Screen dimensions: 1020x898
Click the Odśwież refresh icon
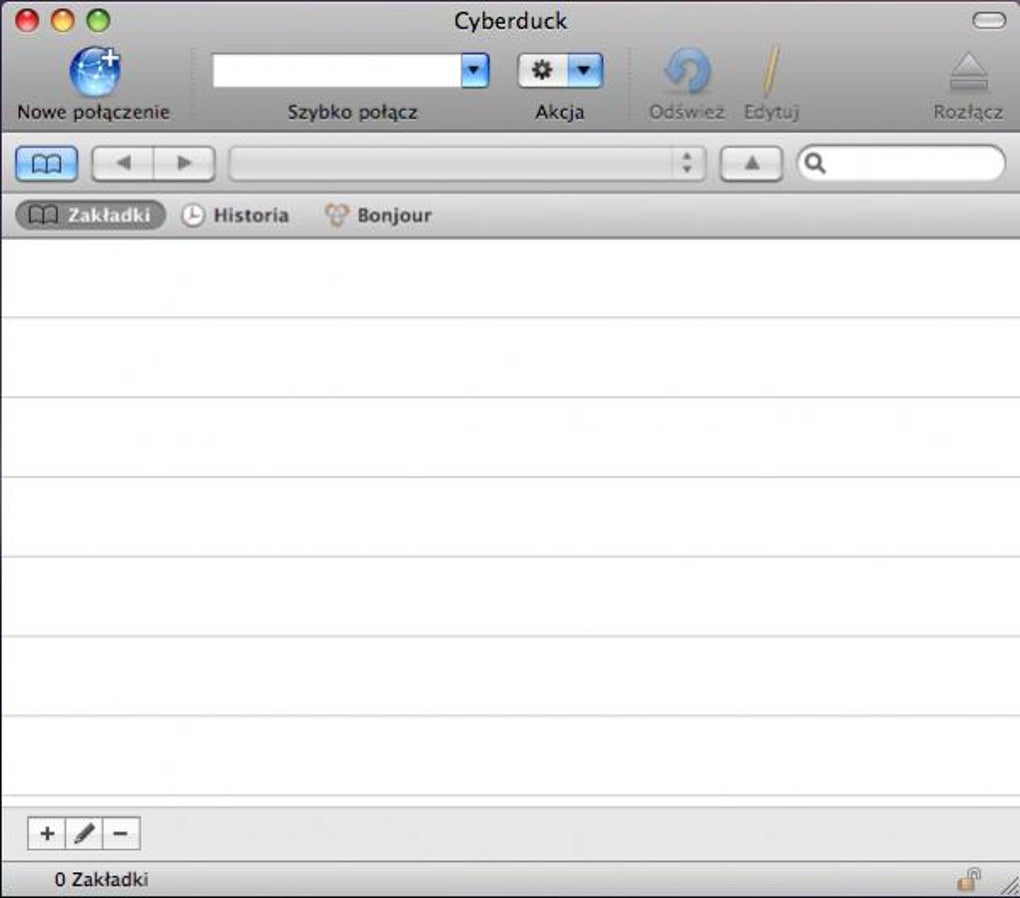point(687,71)
